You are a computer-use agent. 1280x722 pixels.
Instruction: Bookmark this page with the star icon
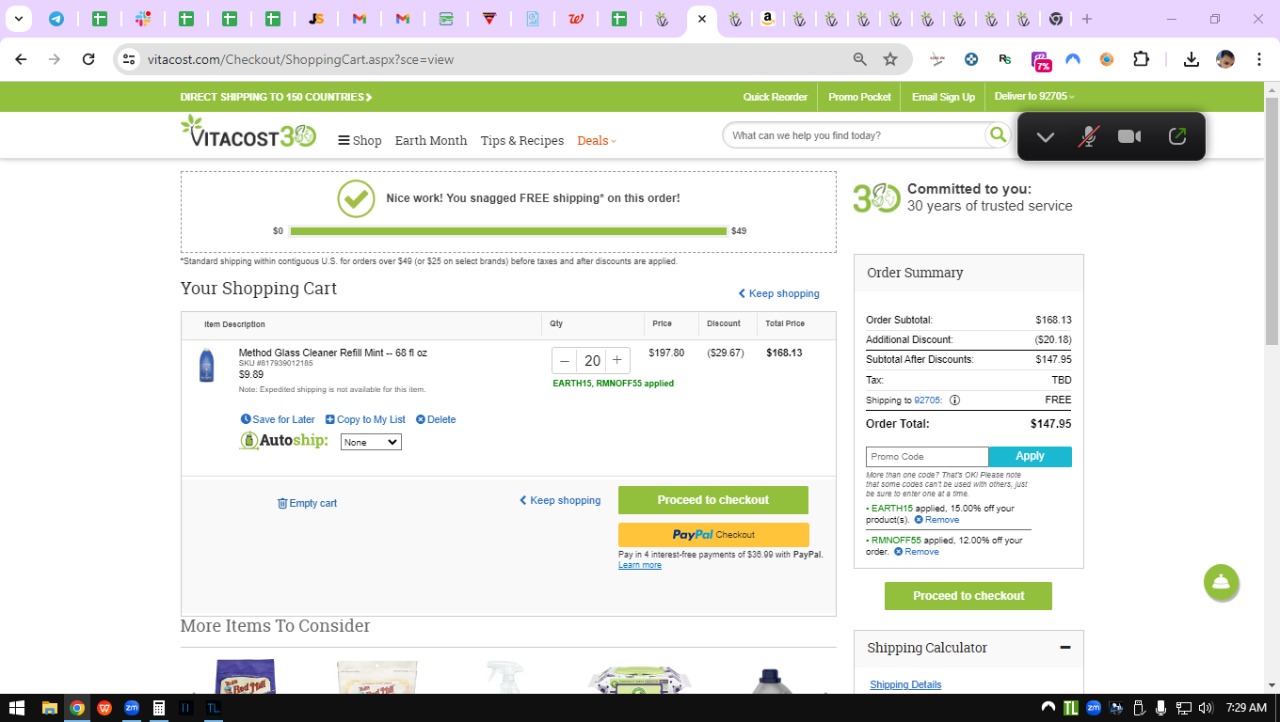890,59
